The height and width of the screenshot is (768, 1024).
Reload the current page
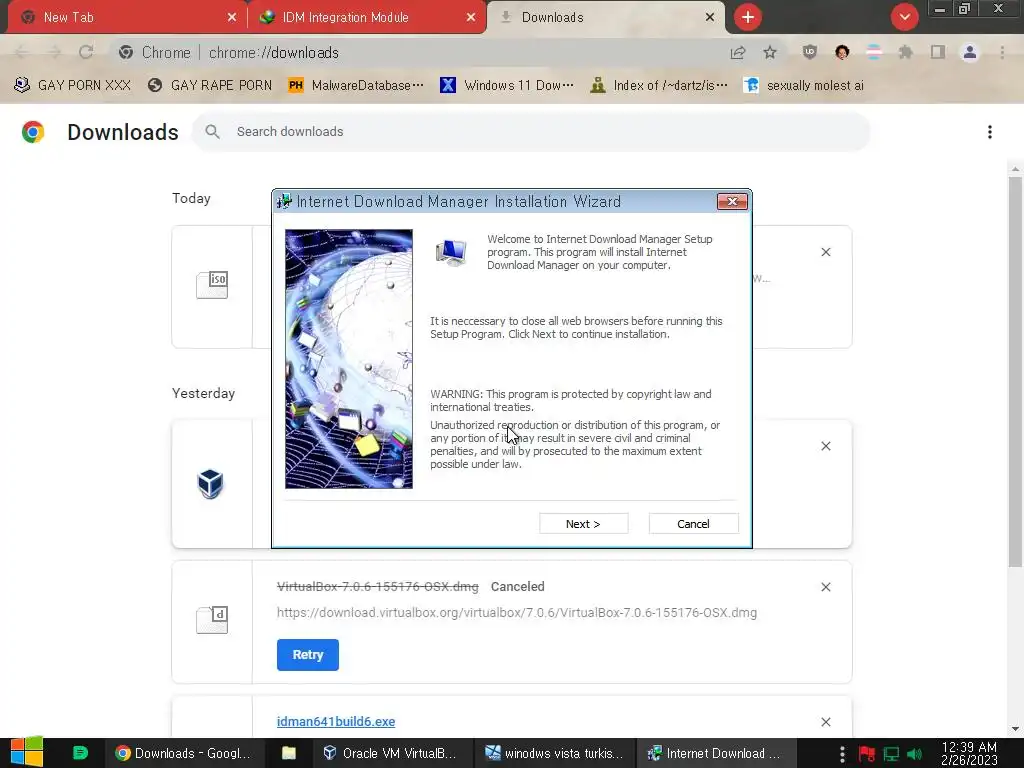point(86,52)
